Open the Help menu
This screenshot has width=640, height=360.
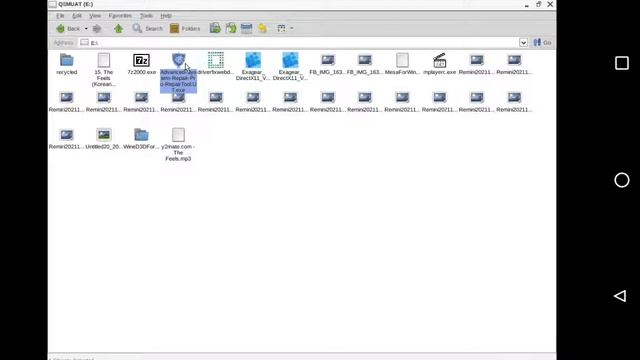tap(166, 16)
